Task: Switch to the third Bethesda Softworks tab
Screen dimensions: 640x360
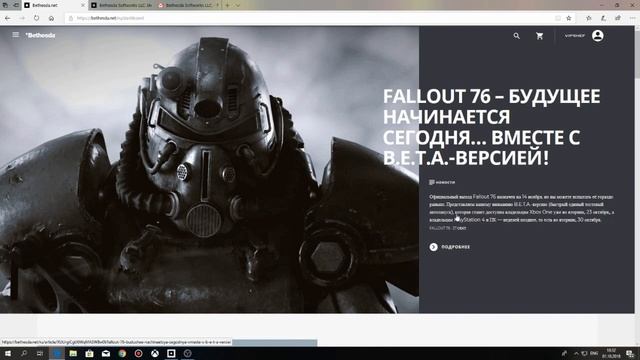Action: [188, 5]
